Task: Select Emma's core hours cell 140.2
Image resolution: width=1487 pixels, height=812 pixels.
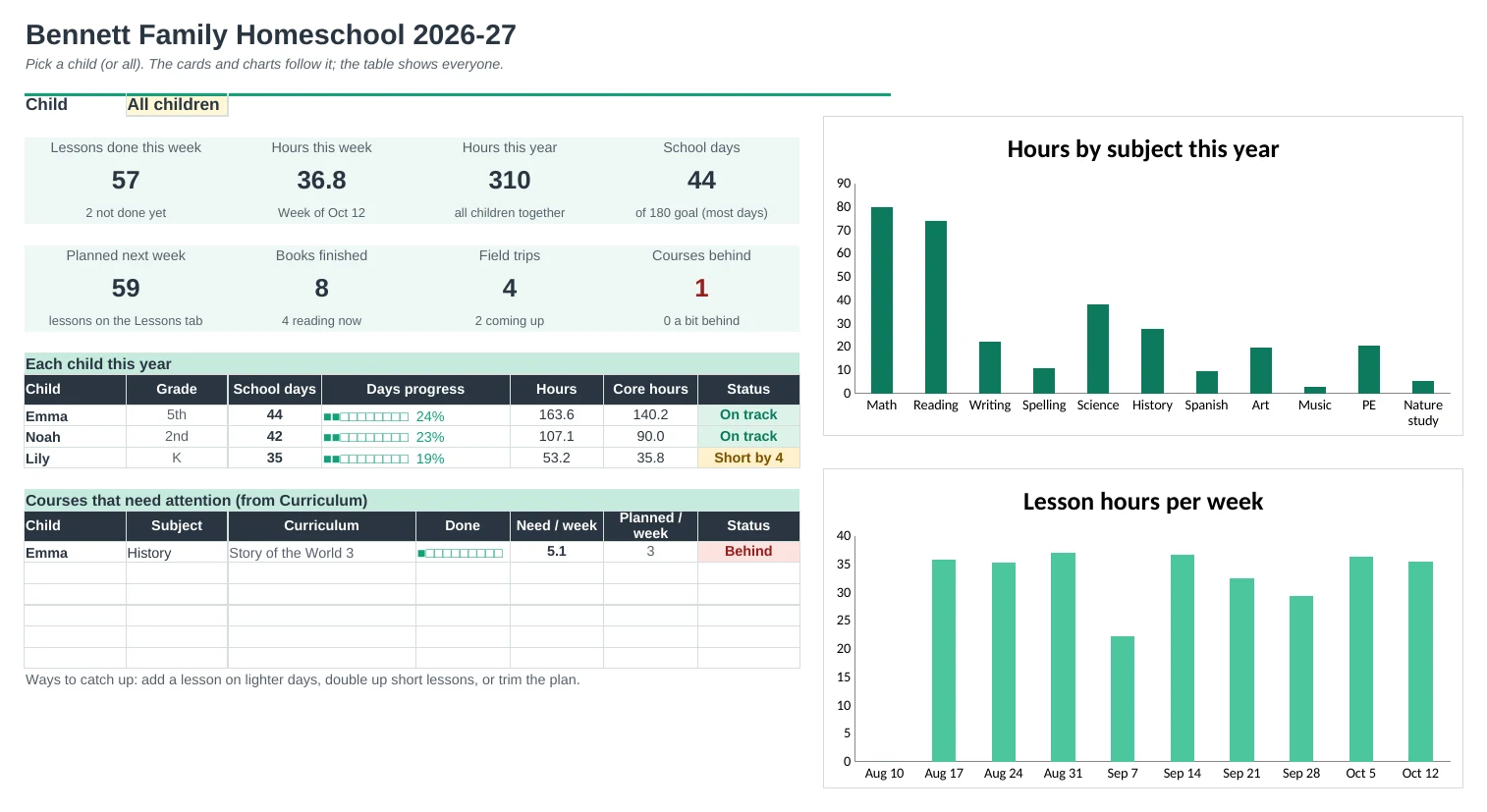Action: coord(650,414)
